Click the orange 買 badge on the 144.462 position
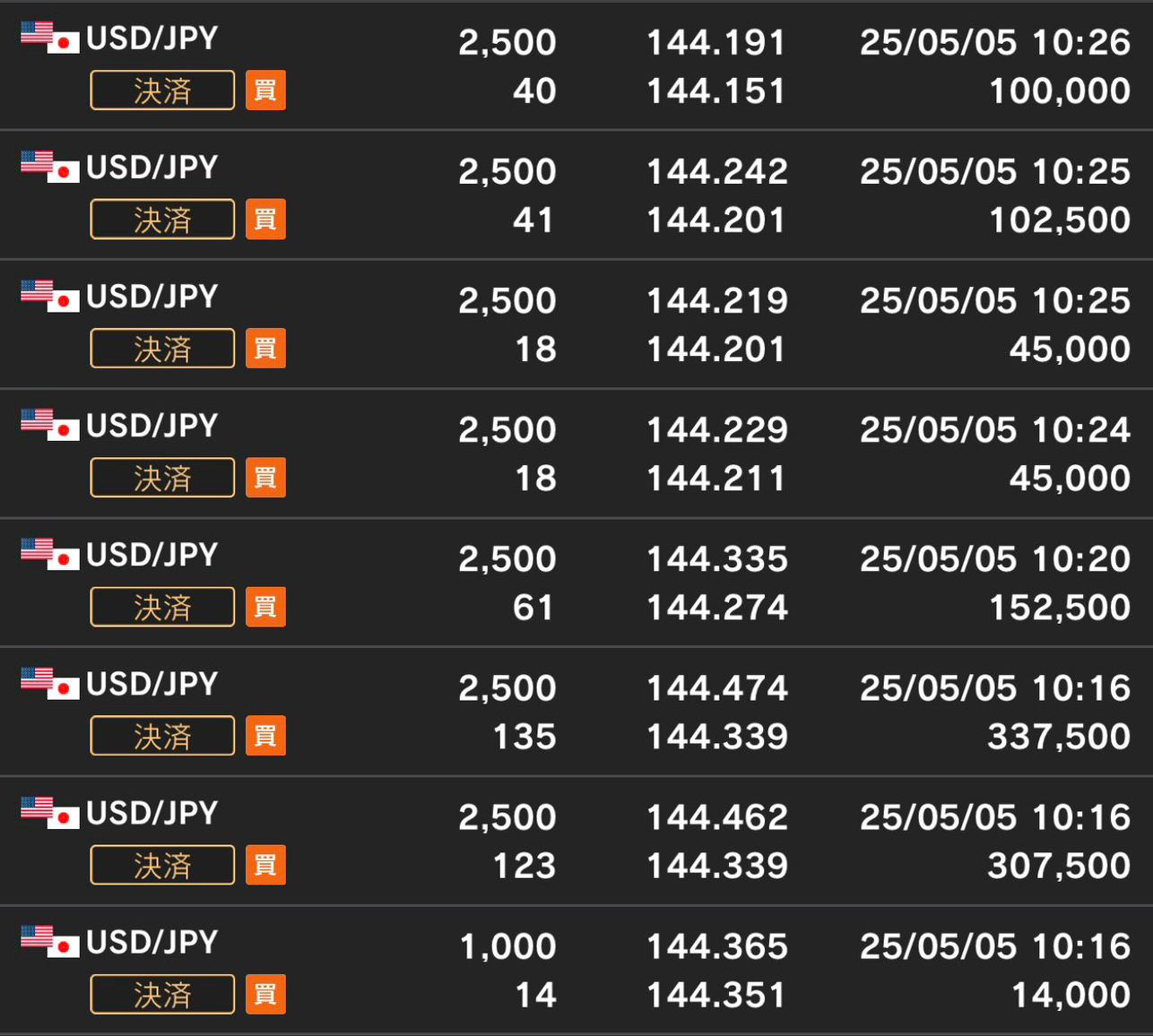 point(265,865)
